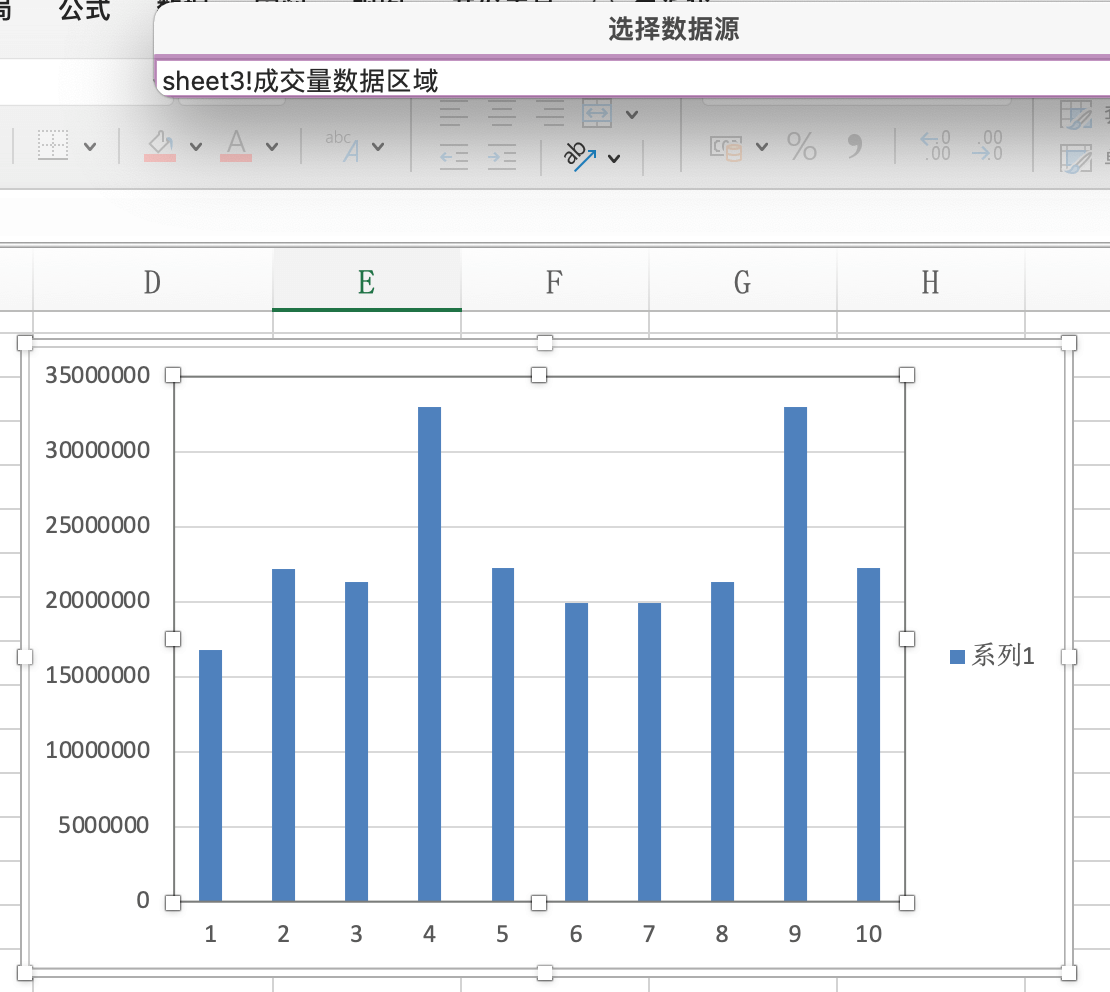
Task: Click the format as table icon
Action: click(1076, 115)
